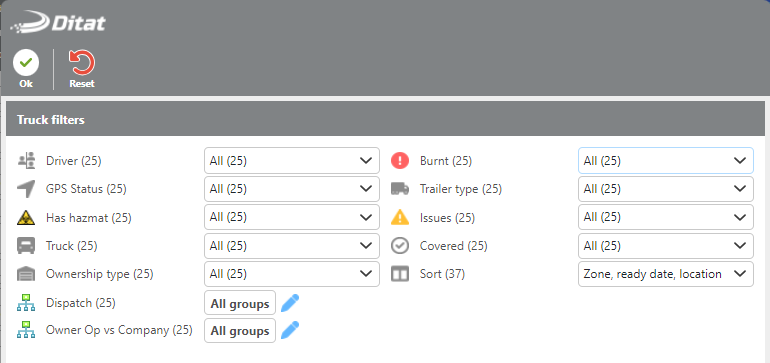Click the Ditat logo

click(58, 23)
